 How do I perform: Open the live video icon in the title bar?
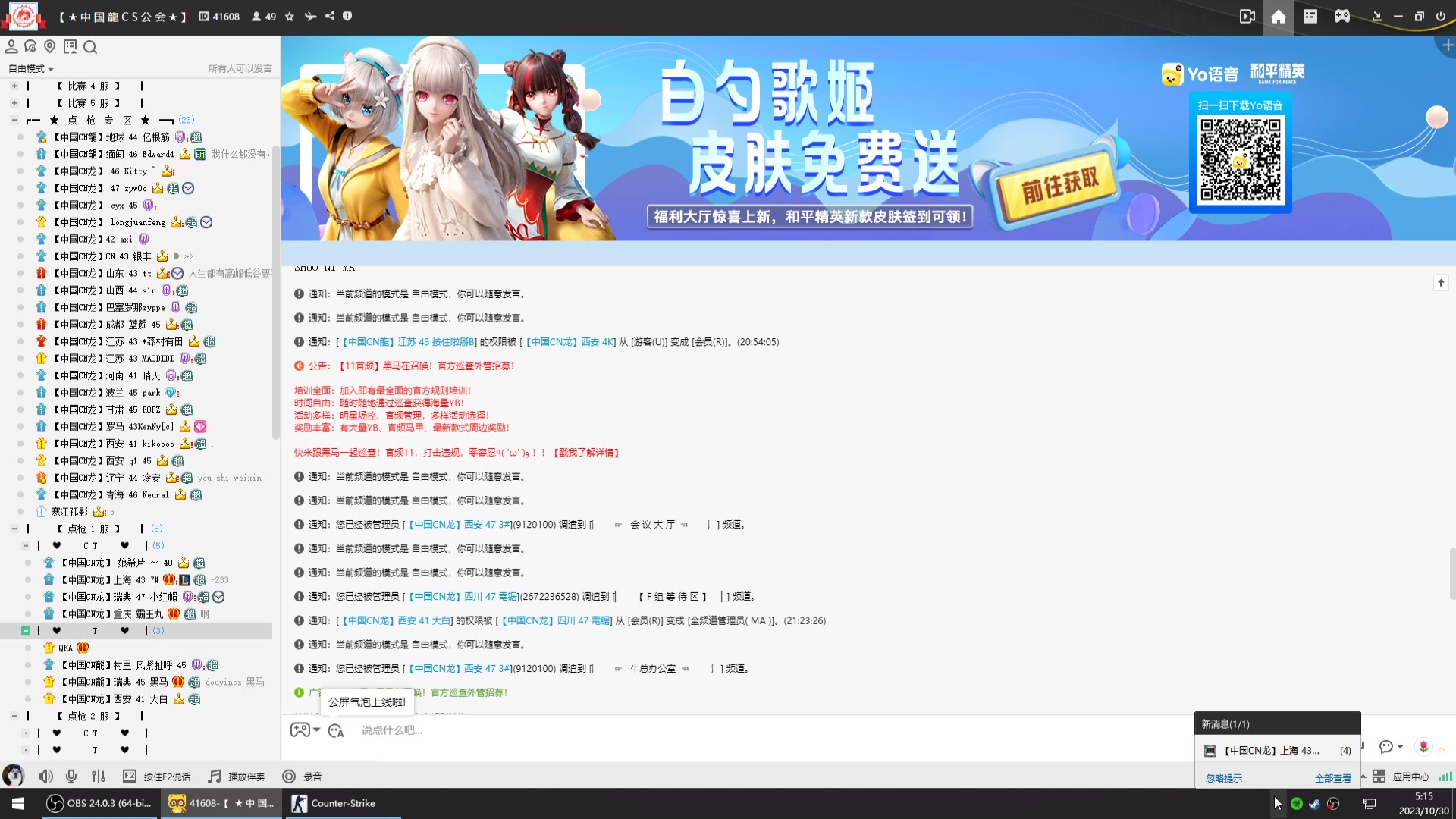click(1247, 16)
